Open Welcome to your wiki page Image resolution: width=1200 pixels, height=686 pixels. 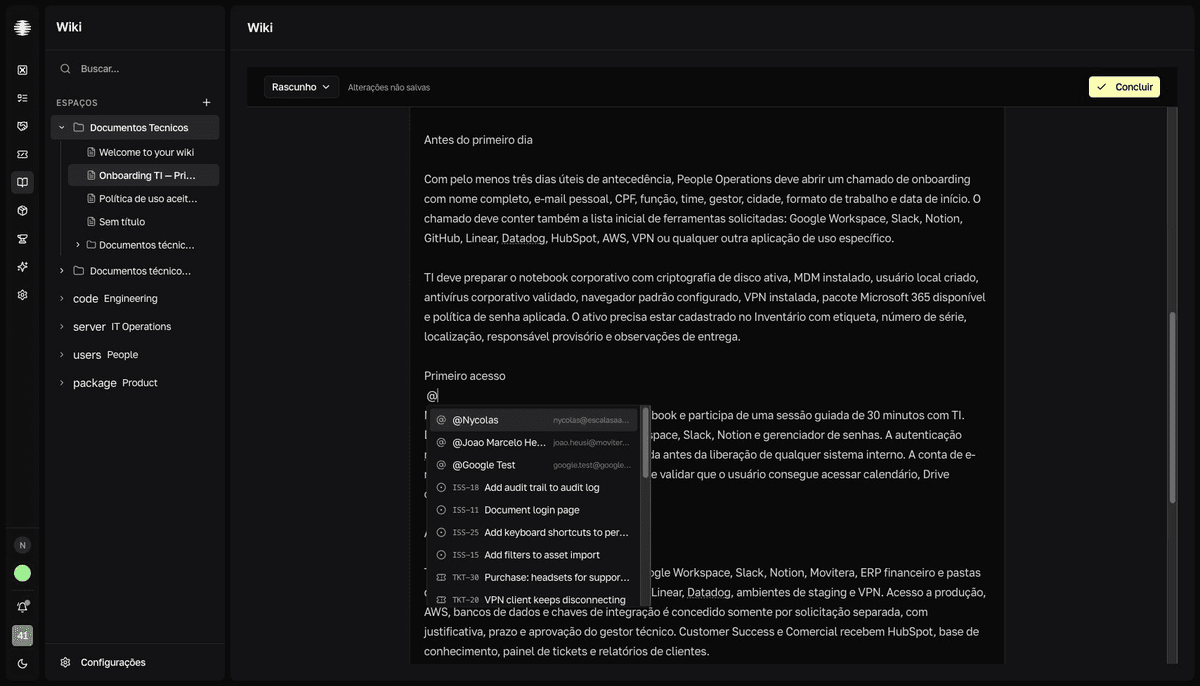click(x=143, y=152)
